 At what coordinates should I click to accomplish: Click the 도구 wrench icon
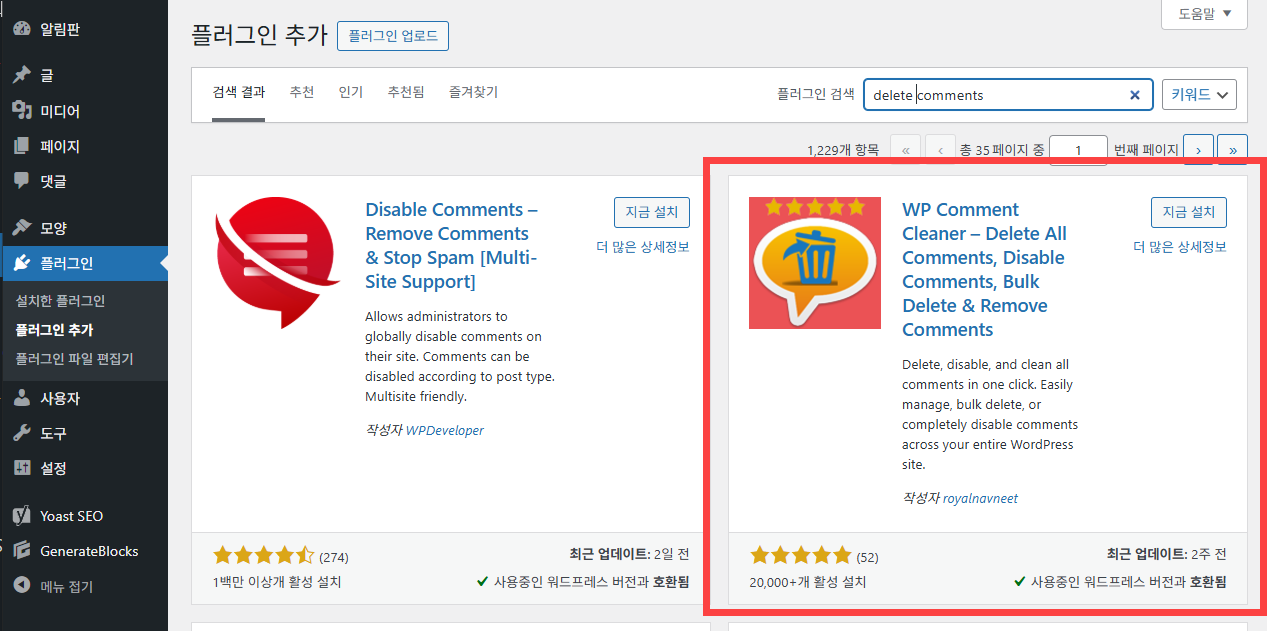coord(21,433)
